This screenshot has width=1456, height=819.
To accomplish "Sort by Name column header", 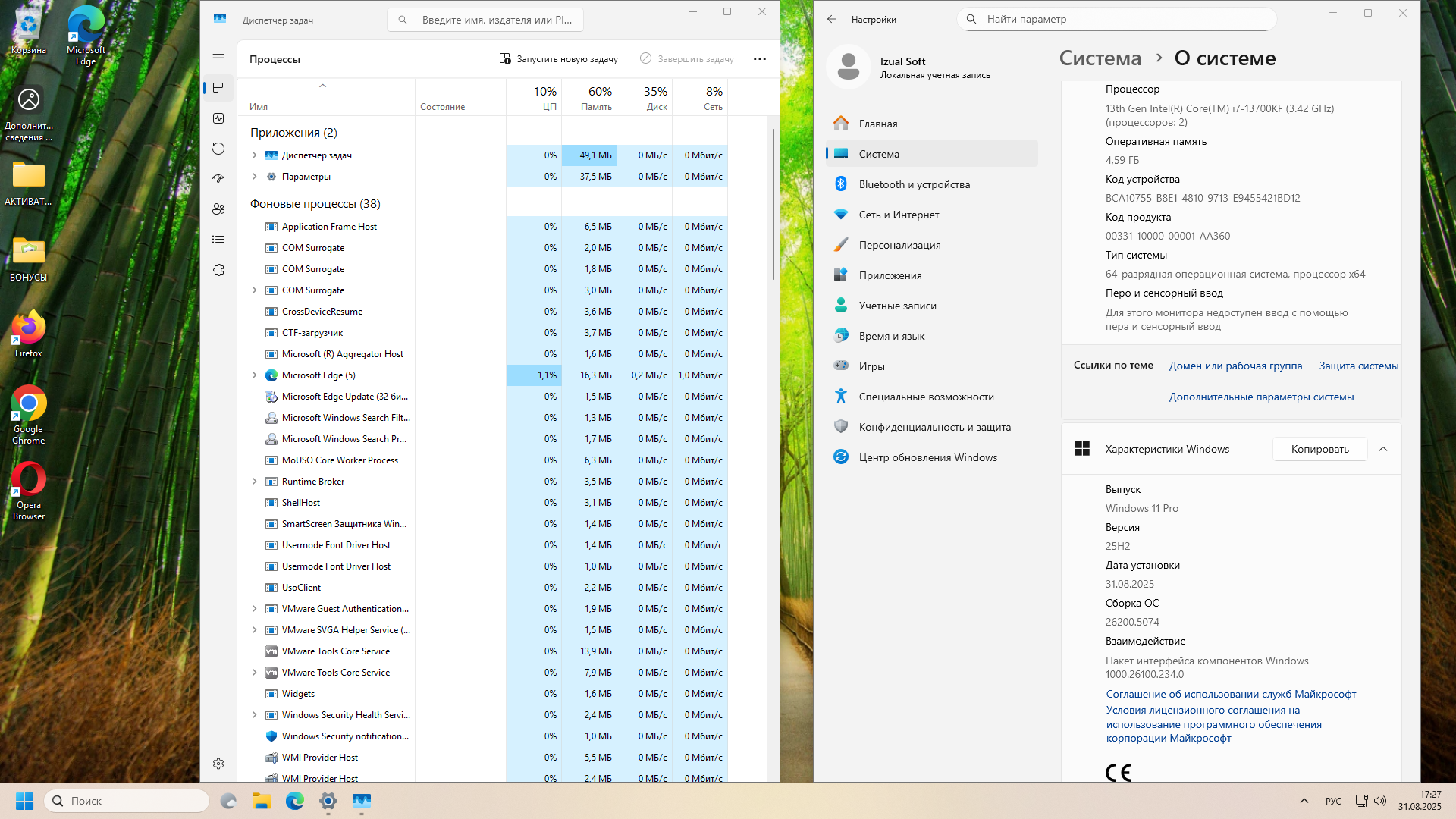I will (x=326, y=98).
